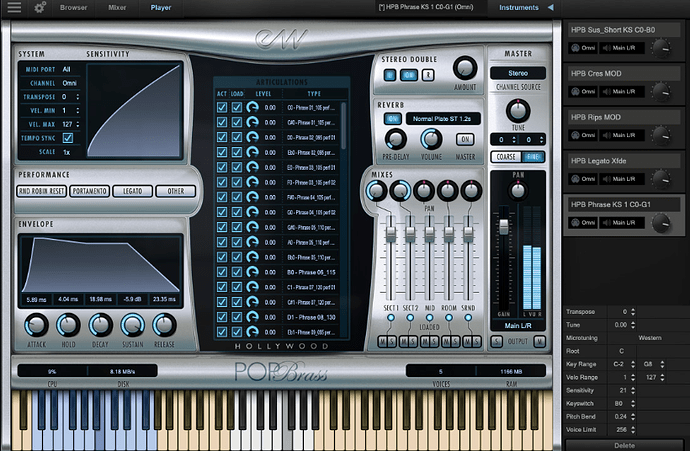Click the Transpose stepper in System panel

pyautogui.click(x=78, y=96)
